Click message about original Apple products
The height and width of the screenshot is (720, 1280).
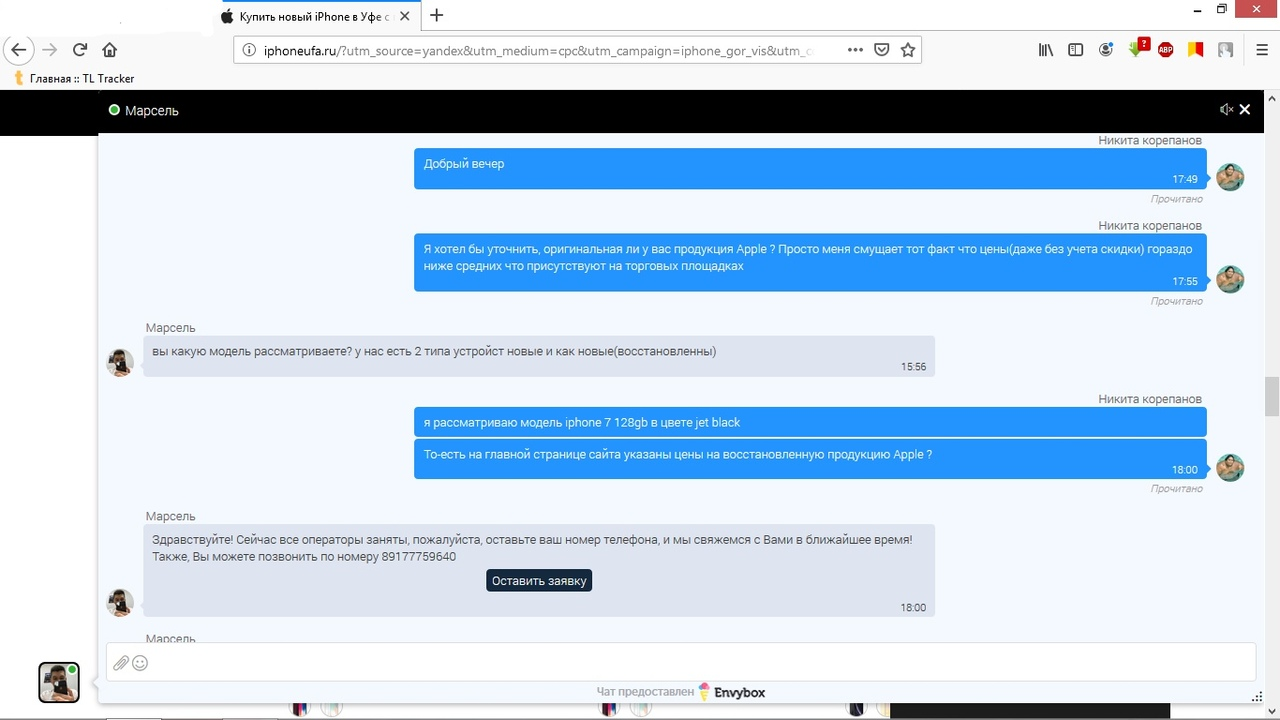(810, 263)
